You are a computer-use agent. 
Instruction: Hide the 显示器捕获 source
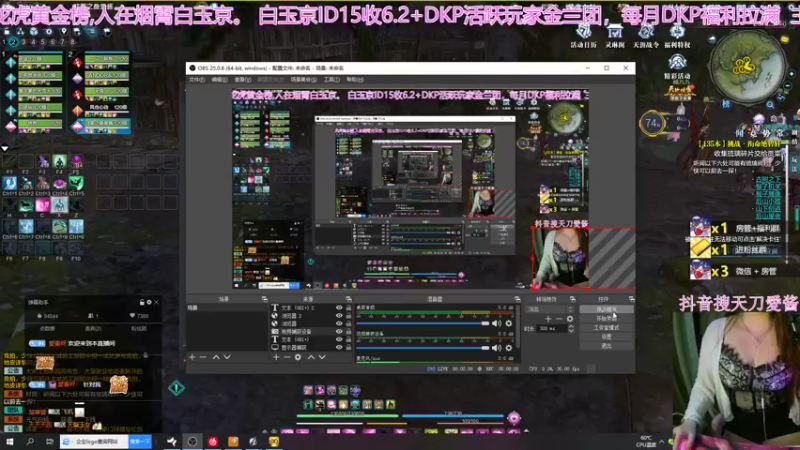pyautogui.click(x=339, y=347)
